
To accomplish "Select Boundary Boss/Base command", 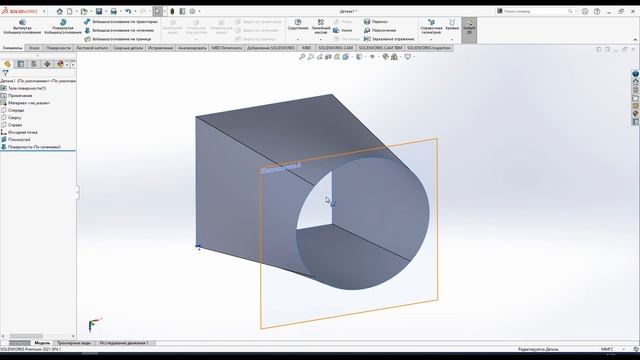I will tap(118, 39).
